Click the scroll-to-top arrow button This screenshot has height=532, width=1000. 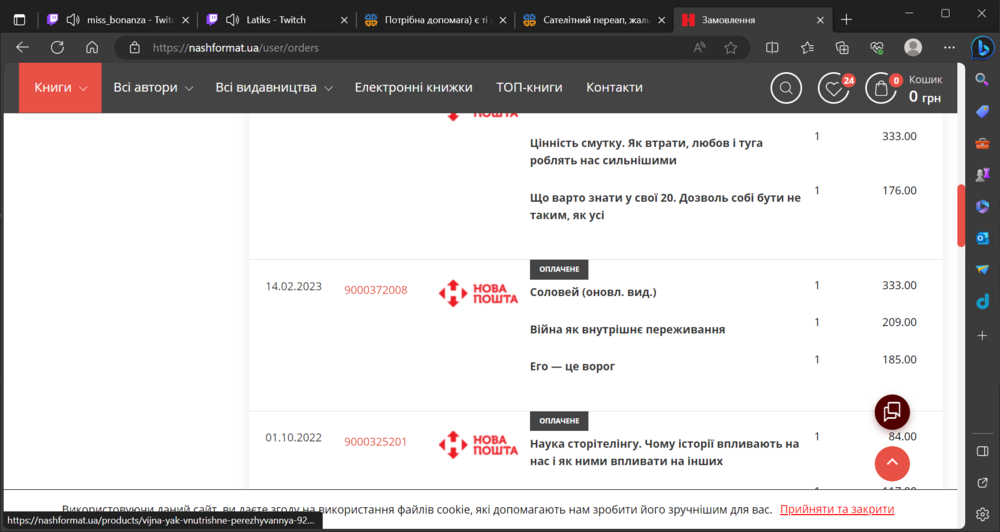click(x=892, y=464)
